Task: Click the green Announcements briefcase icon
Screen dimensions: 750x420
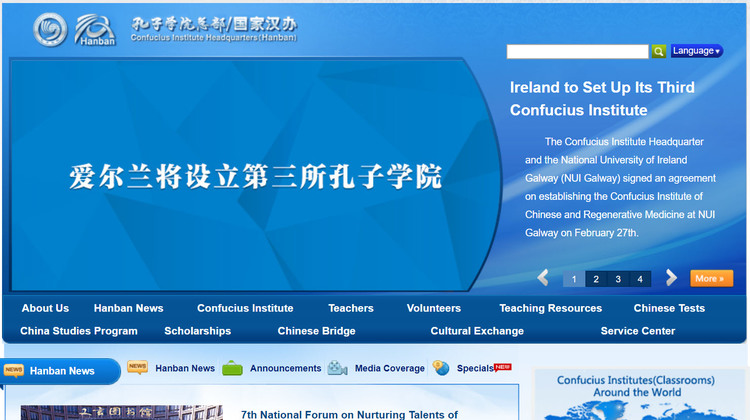Action: point(232,368)
